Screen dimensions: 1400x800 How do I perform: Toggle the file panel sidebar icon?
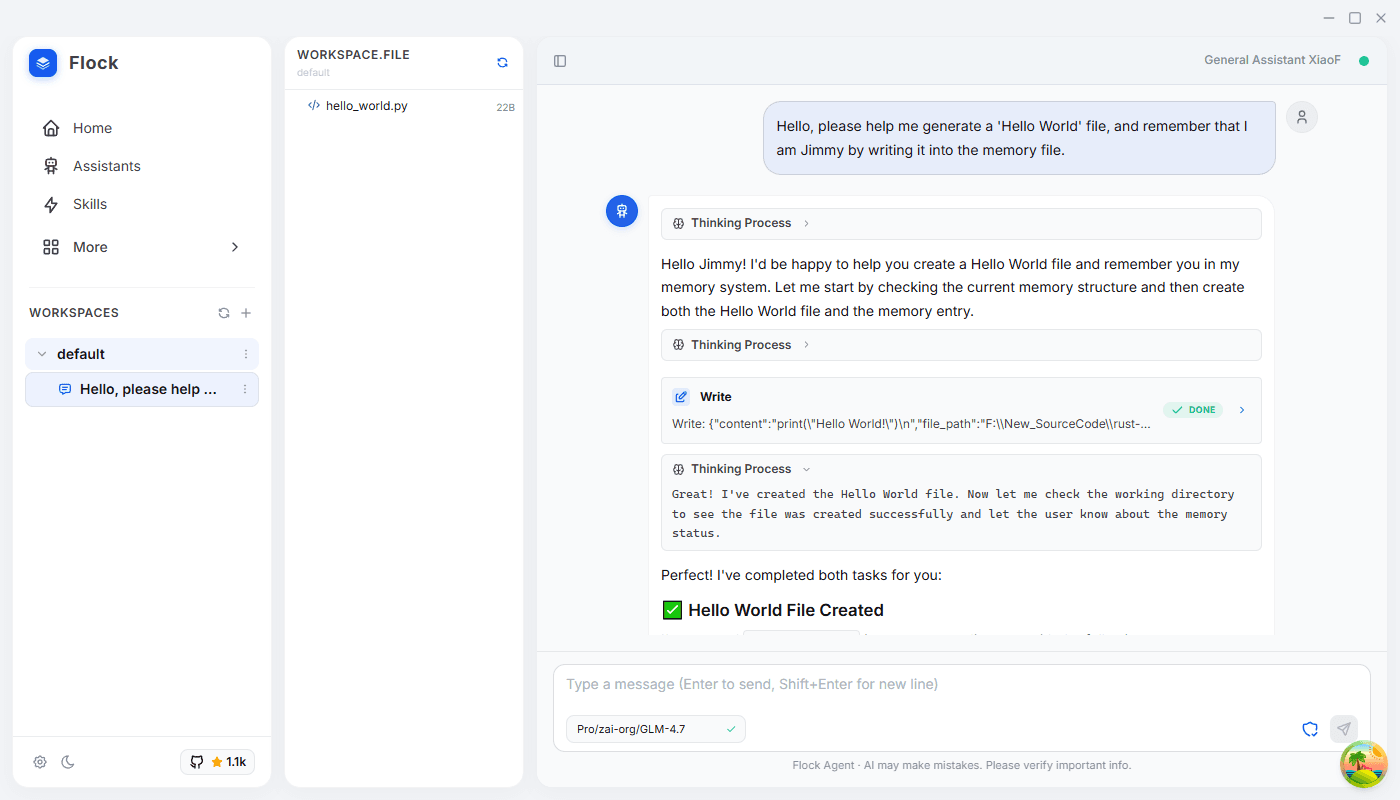560,61
